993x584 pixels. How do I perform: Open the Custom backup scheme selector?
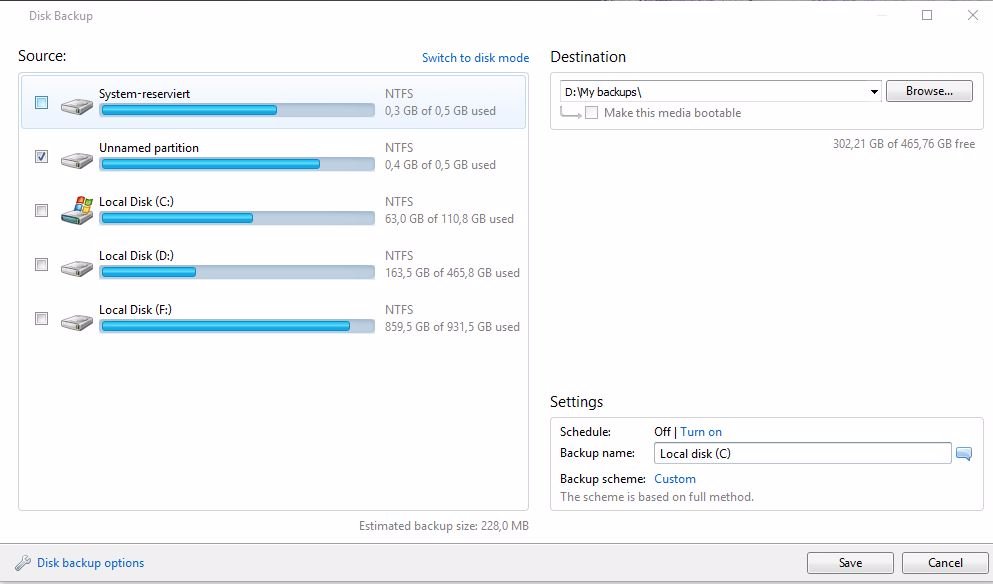pos(674,479)
